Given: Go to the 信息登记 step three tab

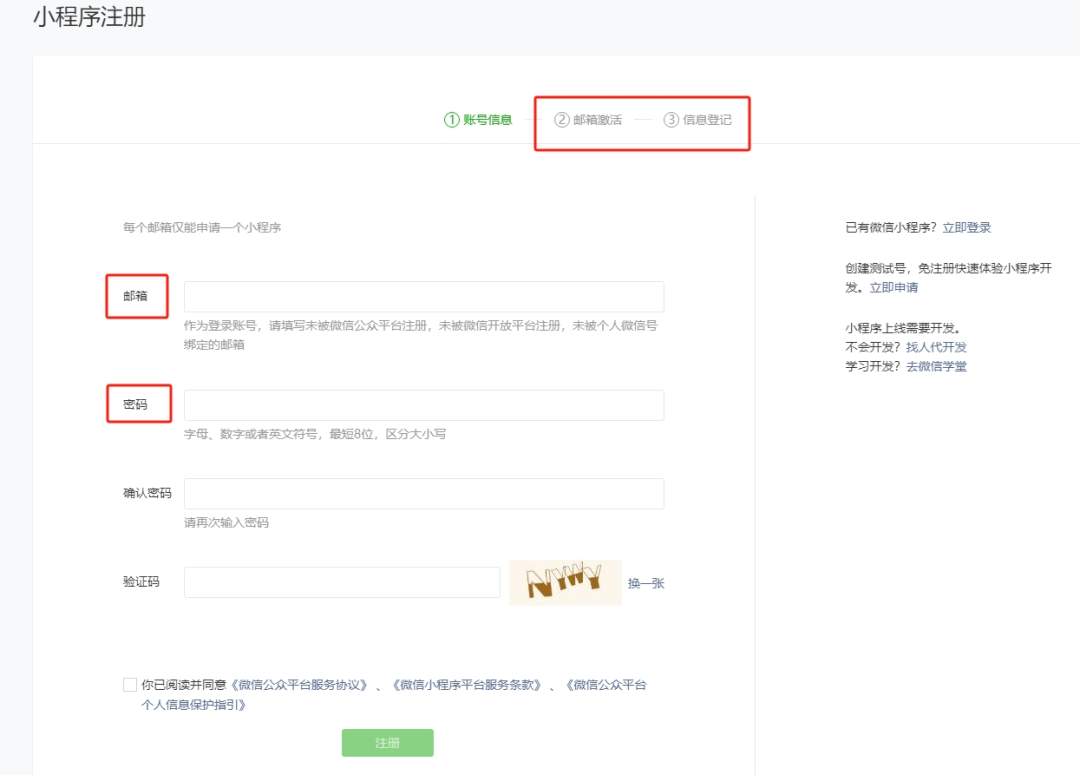Looking at the screenshot, I should (698, 120).
